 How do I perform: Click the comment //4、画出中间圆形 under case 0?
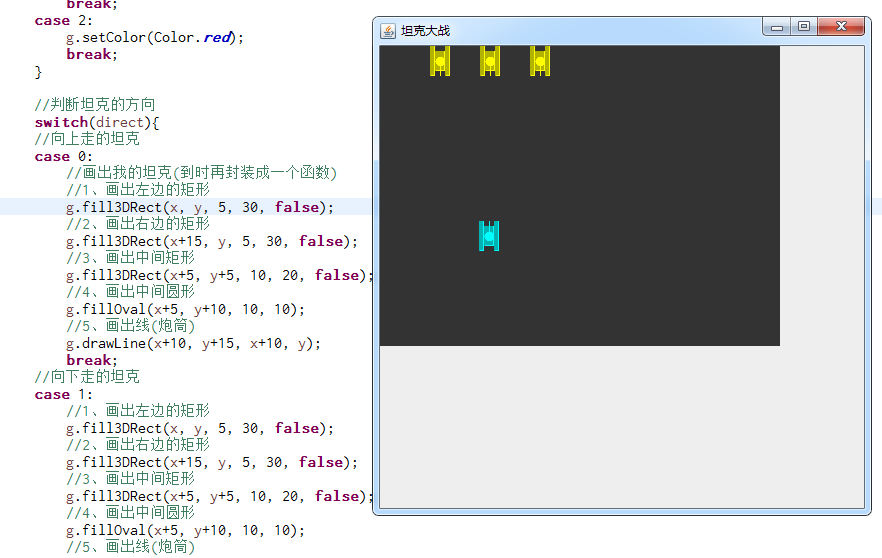[x=130, y=291]
